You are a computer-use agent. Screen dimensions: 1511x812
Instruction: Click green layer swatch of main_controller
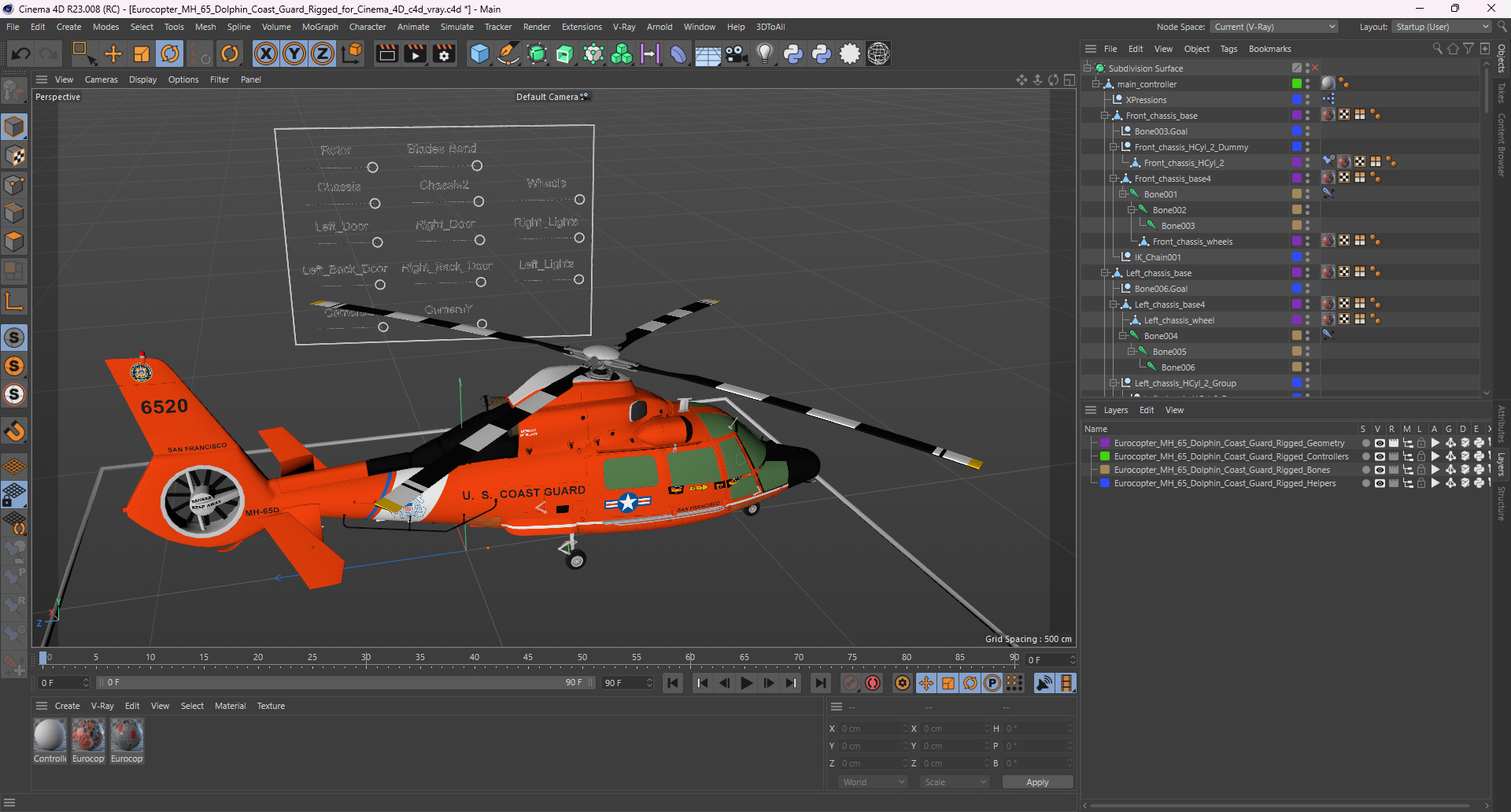tap(1296, 83)
